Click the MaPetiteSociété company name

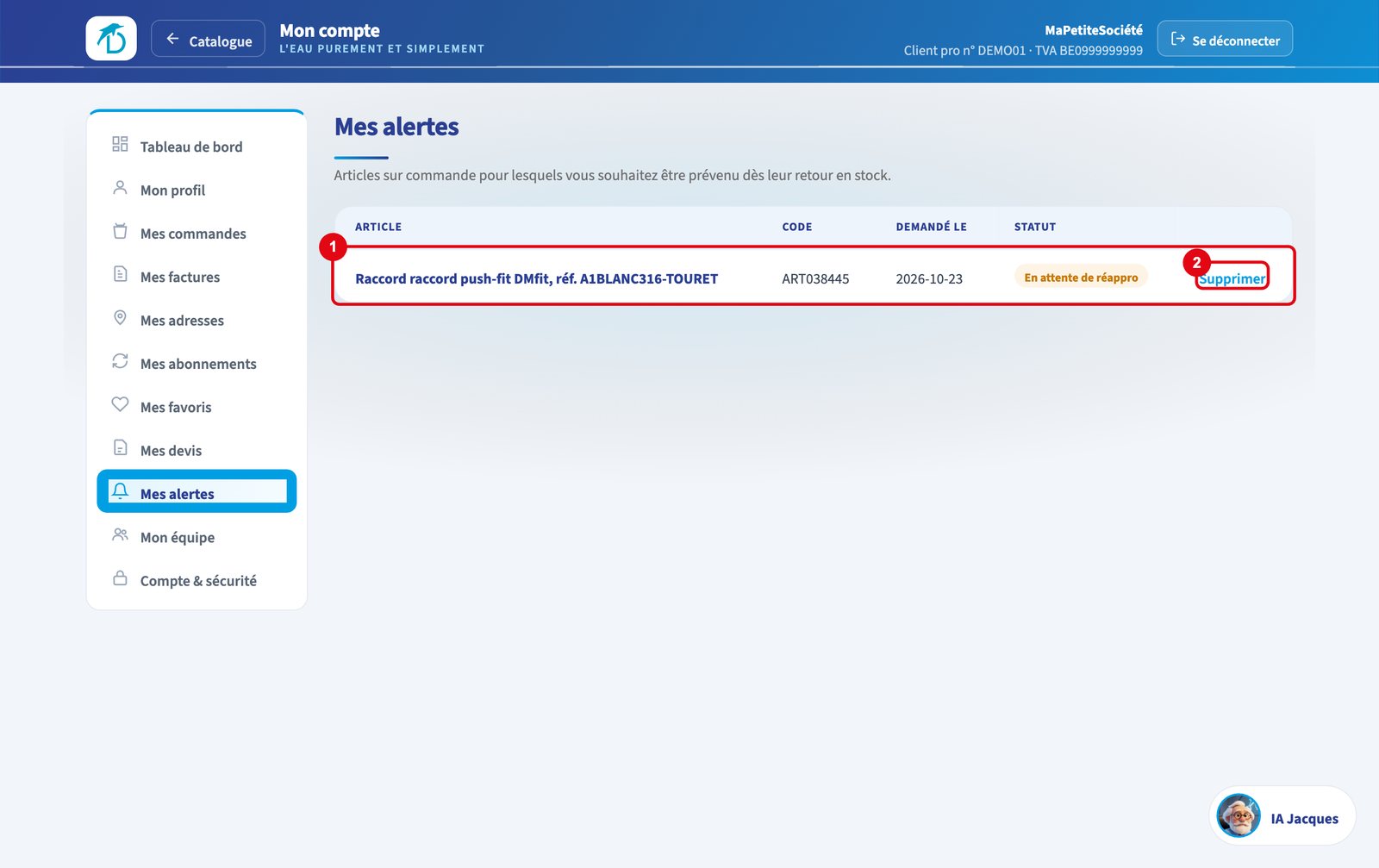[x=1094, y=30]
